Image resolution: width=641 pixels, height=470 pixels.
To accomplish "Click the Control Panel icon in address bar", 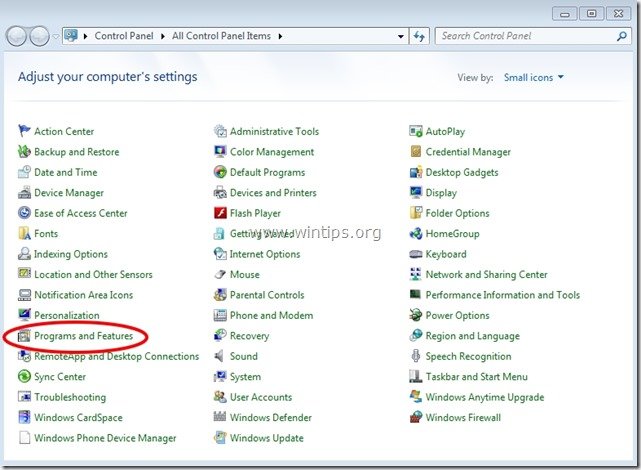I will click(71, 36).
